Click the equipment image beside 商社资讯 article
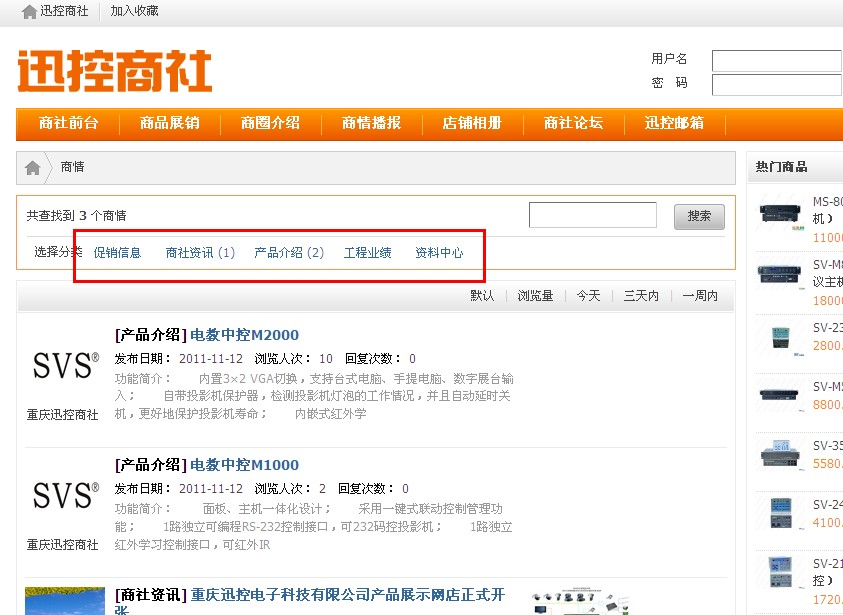The height and width of the screenshot is (615, 843). (x=581, y=602)
